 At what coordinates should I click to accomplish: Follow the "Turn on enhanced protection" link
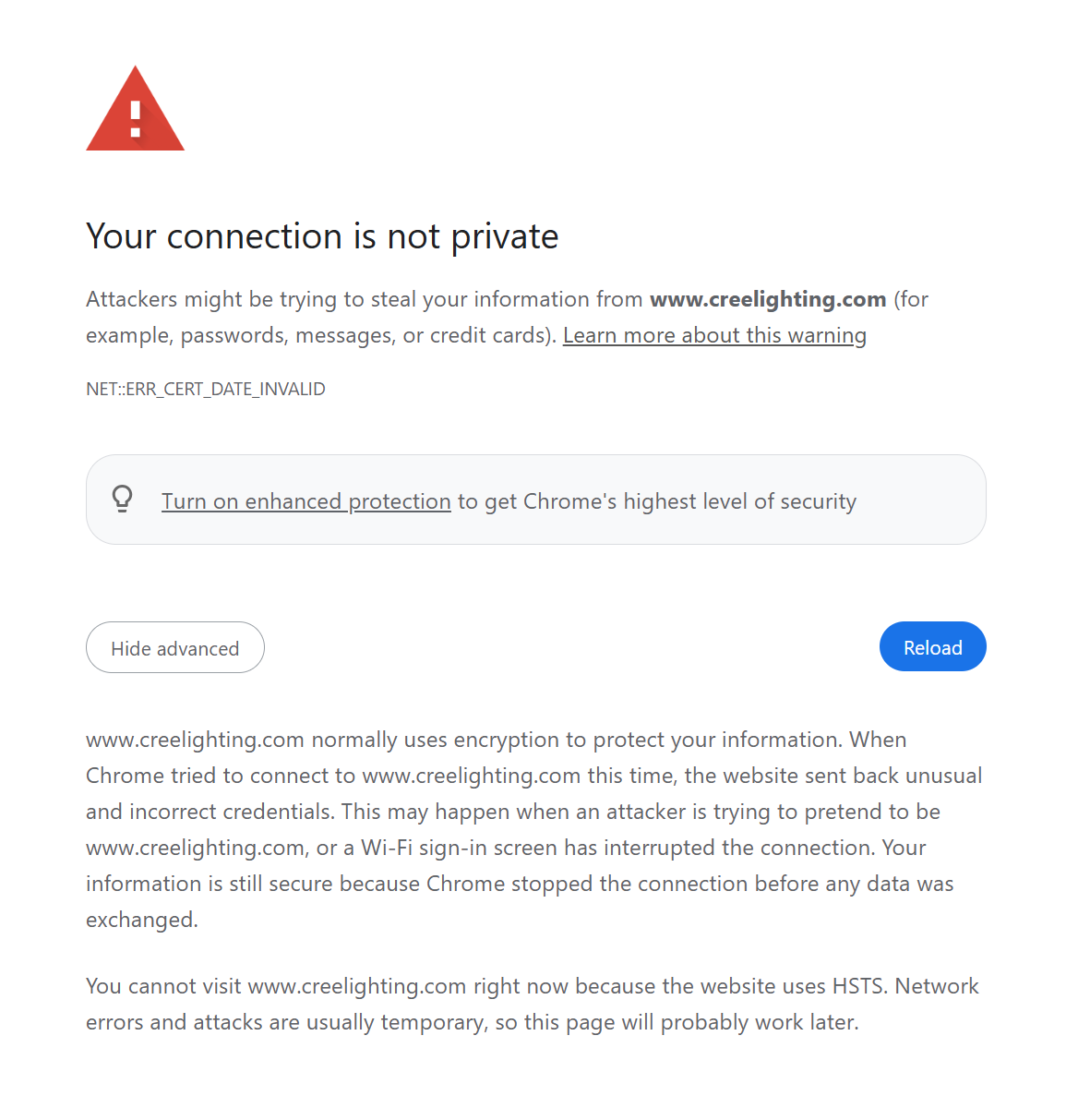305,501
